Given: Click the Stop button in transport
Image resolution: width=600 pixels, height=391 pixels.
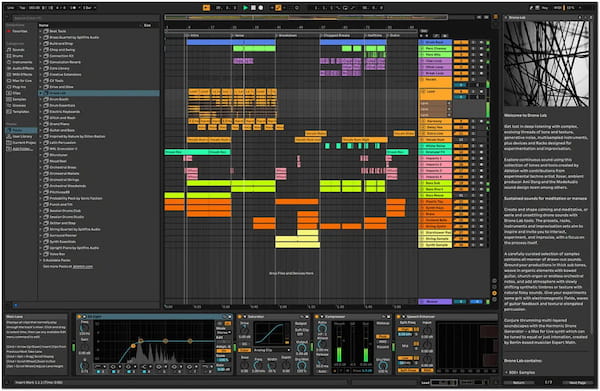Looking at the screenshot, I should [x=253, y=8].
